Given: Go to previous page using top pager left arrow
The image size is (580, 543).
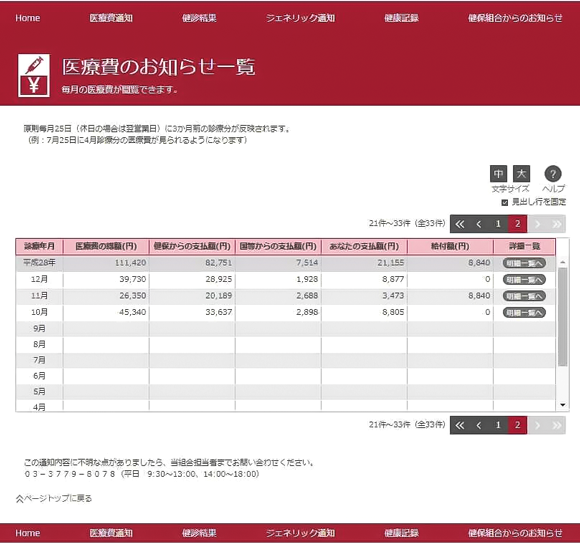Looking at the screenshot, I should [x=479, y=224].
